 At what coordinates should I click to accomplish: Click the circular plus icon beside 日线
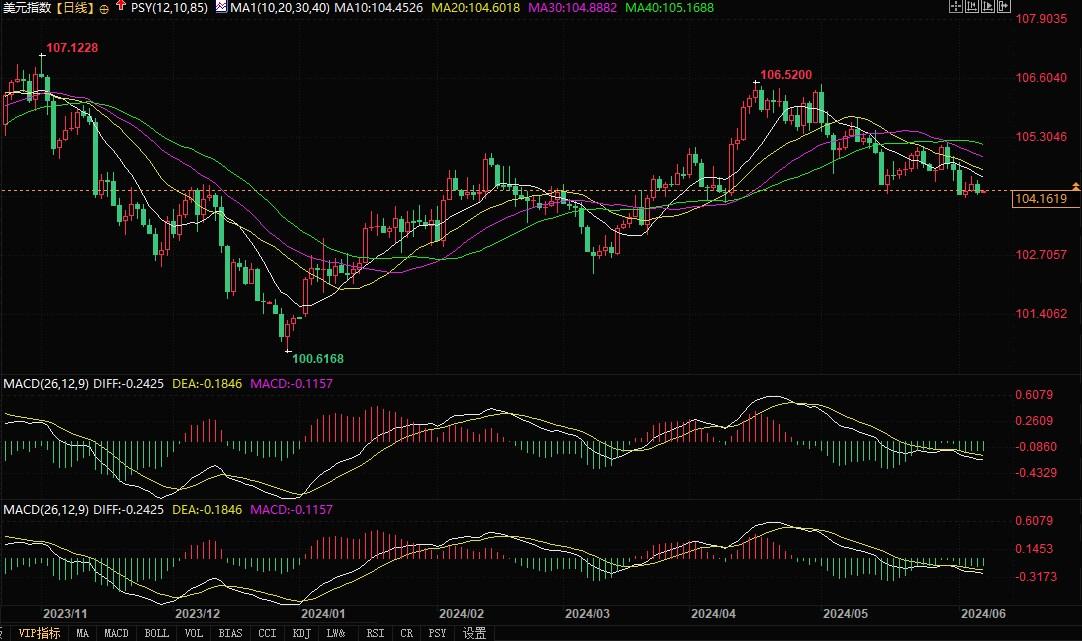[x=104, y=8]
